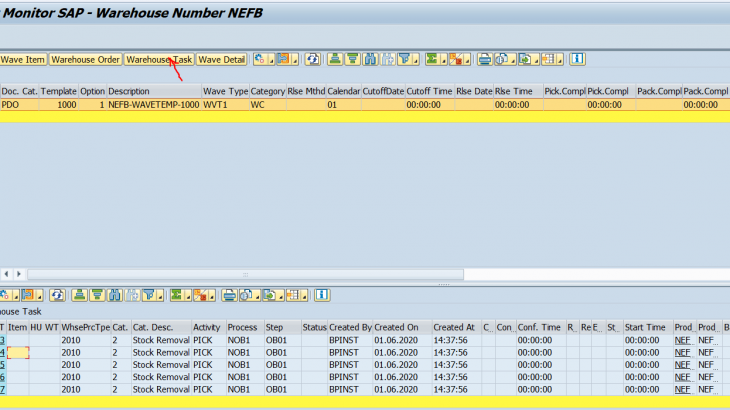Click the Start Time column header
Screen dimensions: 730x410
(x=648, y=327)
